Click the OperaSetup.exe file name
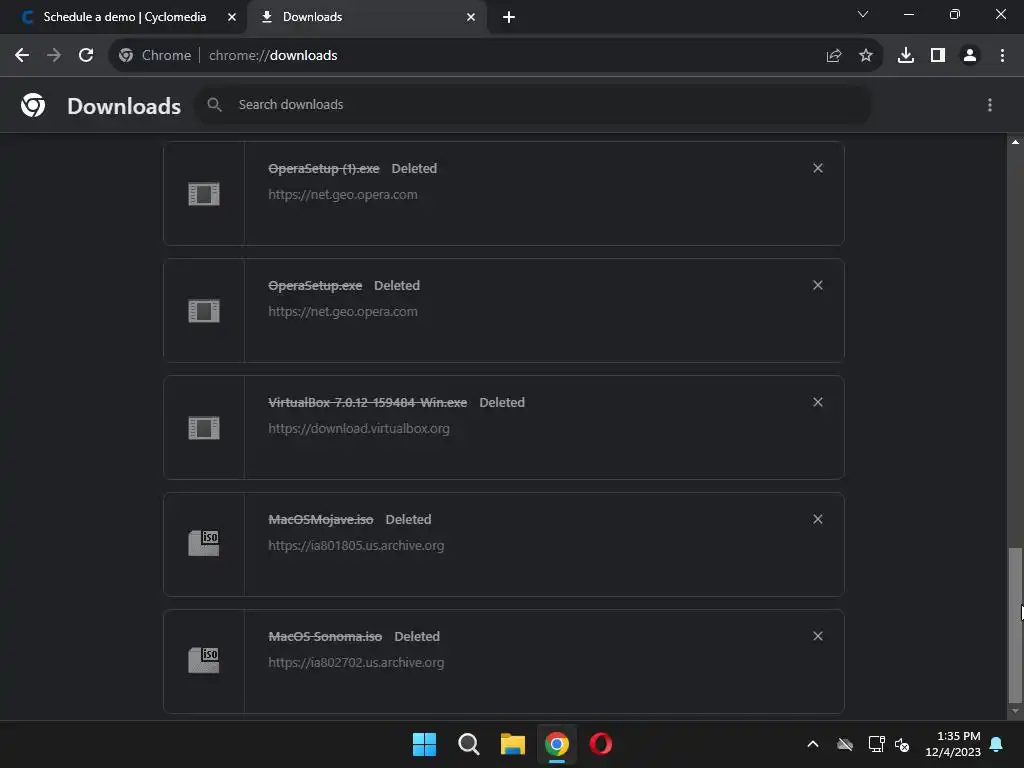1024x768 pixels. [315, 285]
